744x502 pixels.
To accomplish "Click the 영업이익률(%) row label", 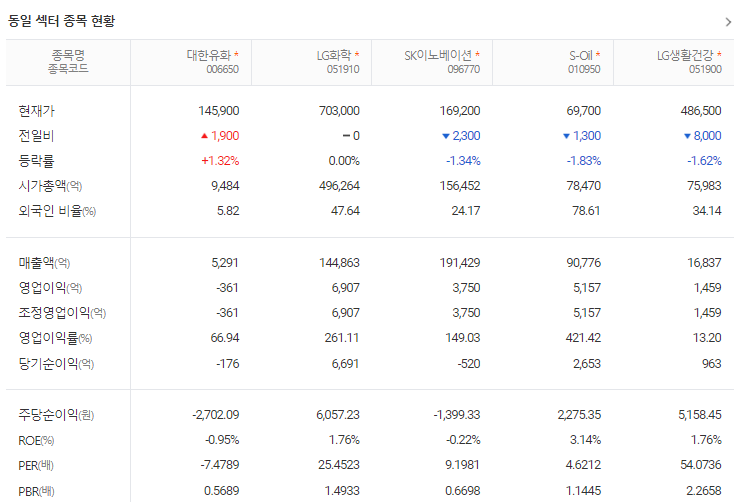I will 55,338.
